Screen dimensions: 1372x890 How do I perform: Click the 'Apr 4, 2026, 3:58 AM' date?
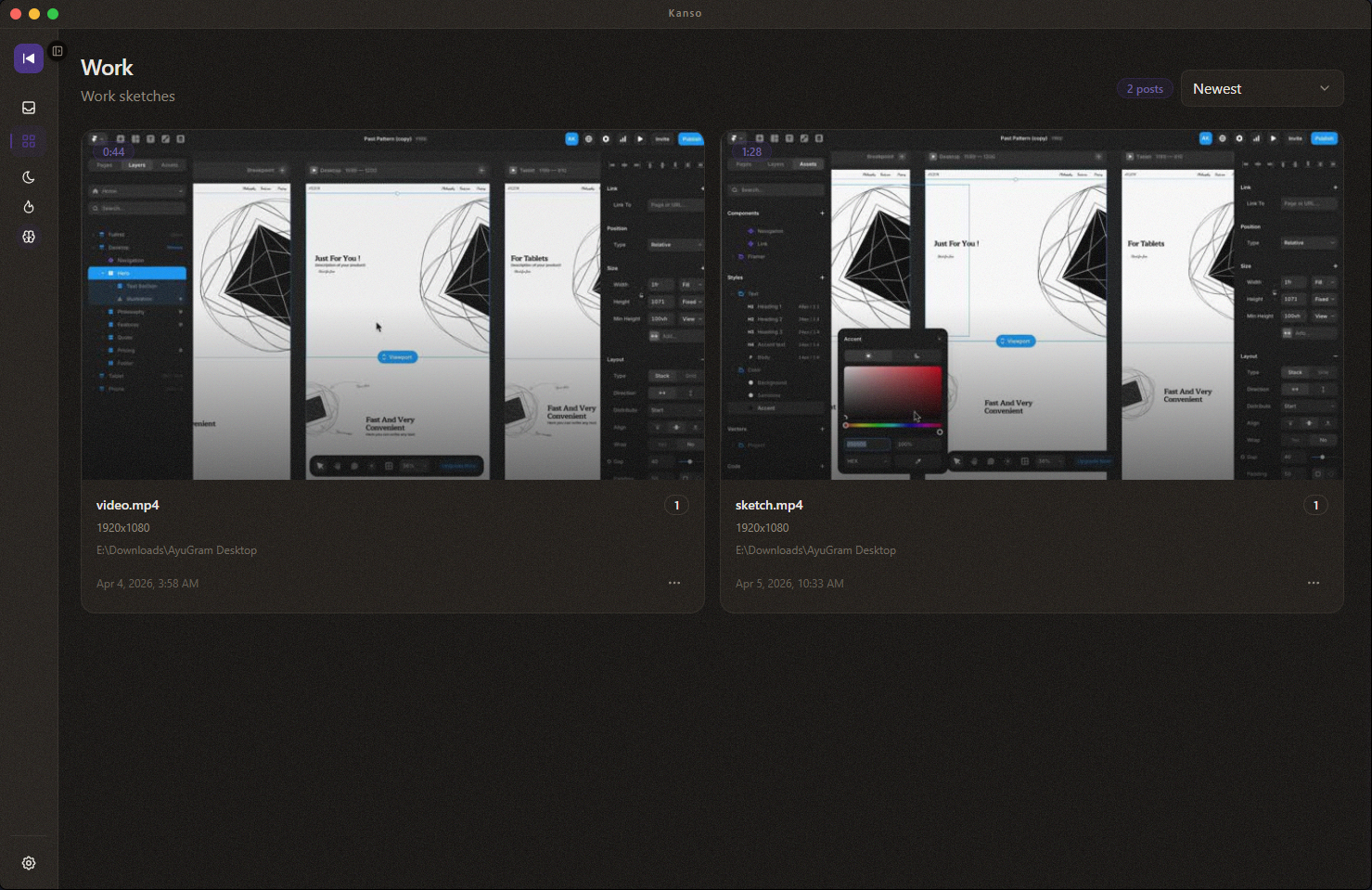(147, 584)
